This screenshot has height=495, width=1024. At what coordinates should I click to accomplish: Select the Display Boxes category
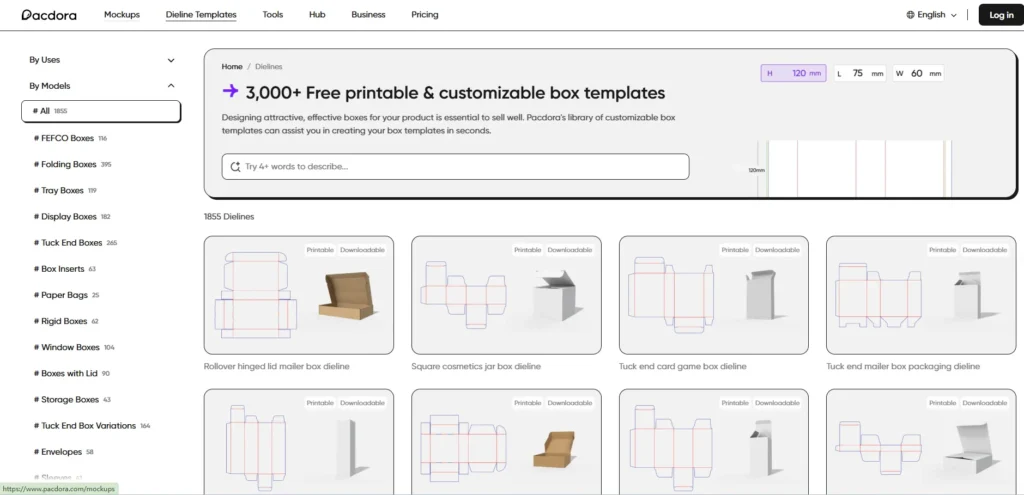[x=72, y=217]
